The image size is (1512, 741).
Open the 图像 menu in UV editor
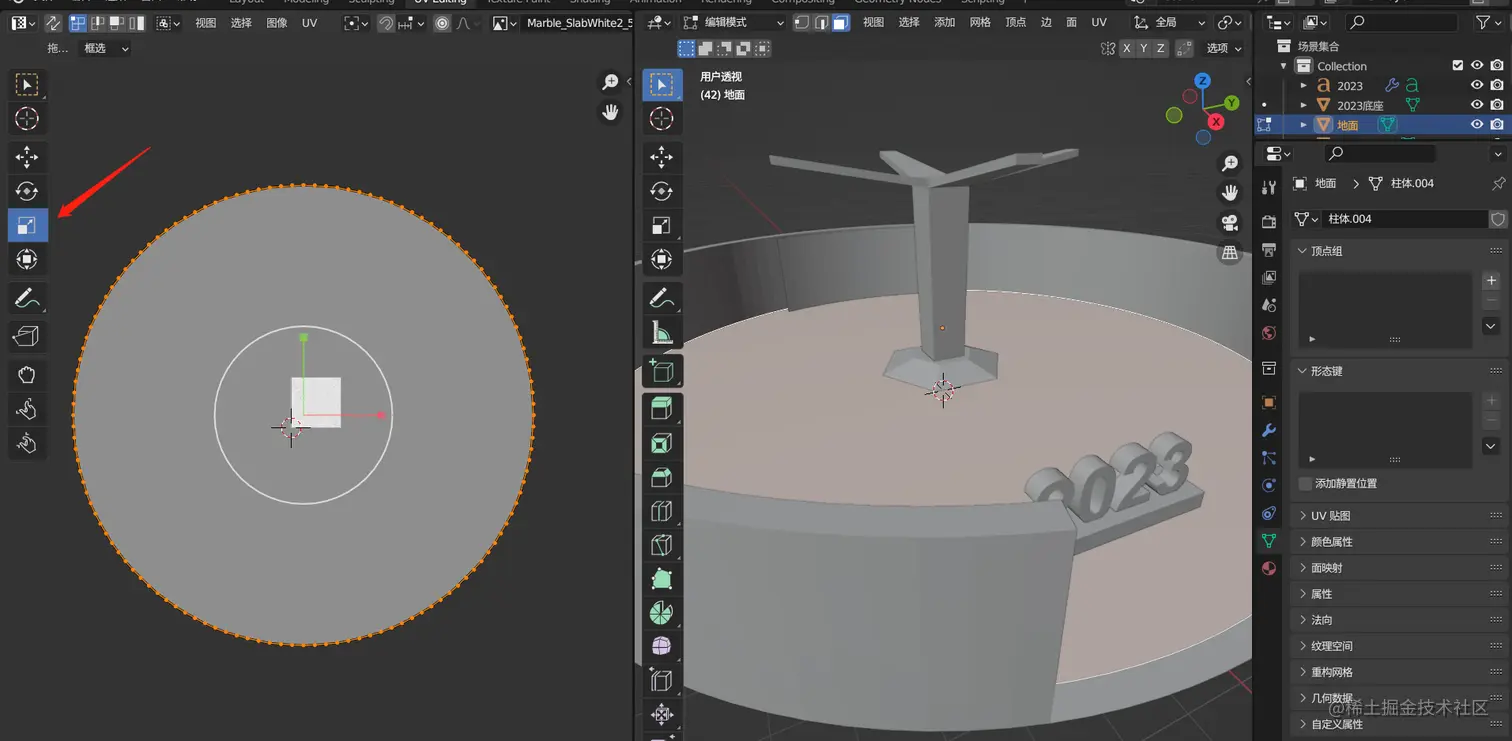point(277,22)
